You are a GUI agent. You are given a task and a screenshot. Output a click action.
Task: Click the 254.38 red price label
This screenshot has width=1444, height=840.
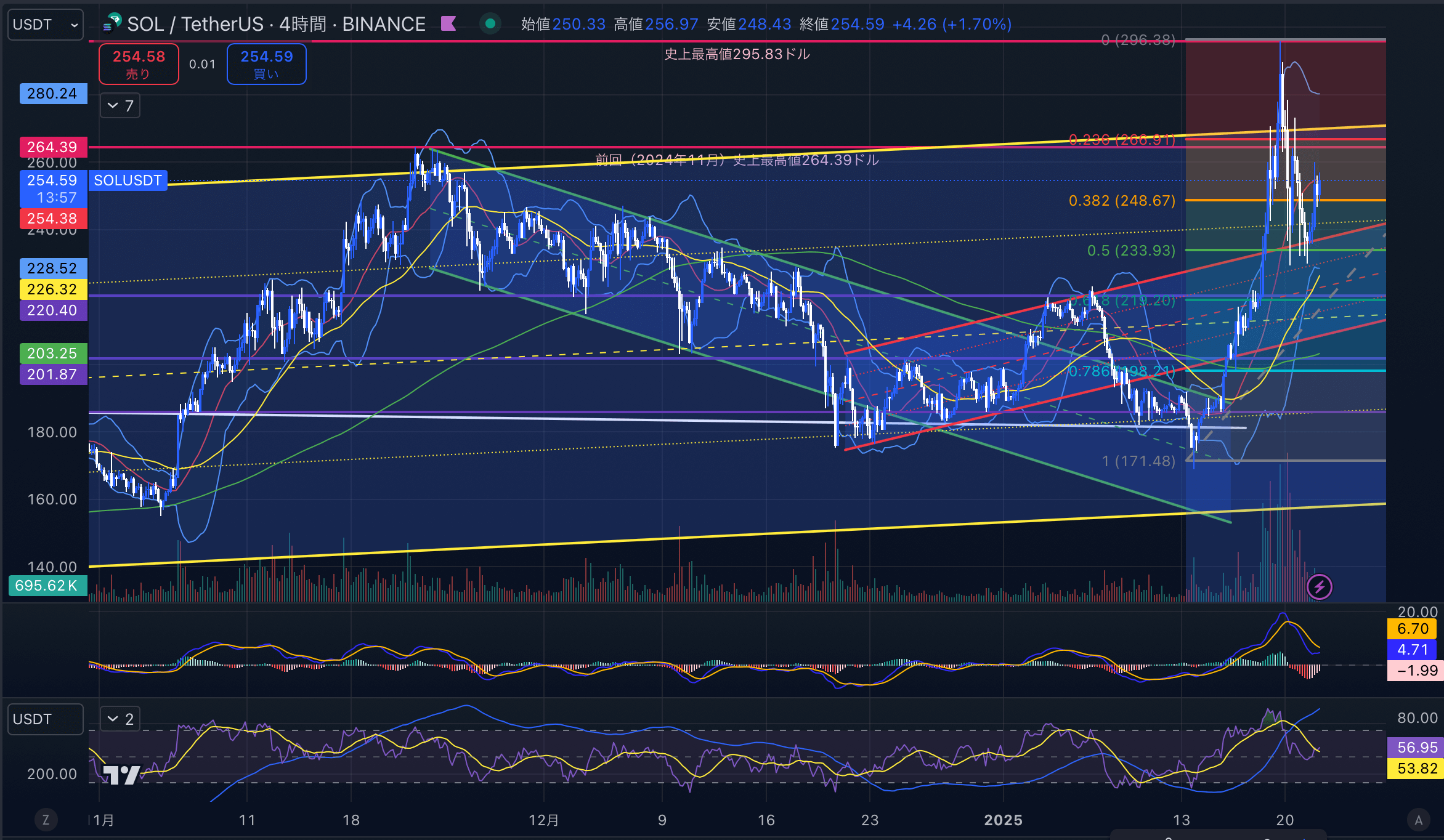point(53,218)
